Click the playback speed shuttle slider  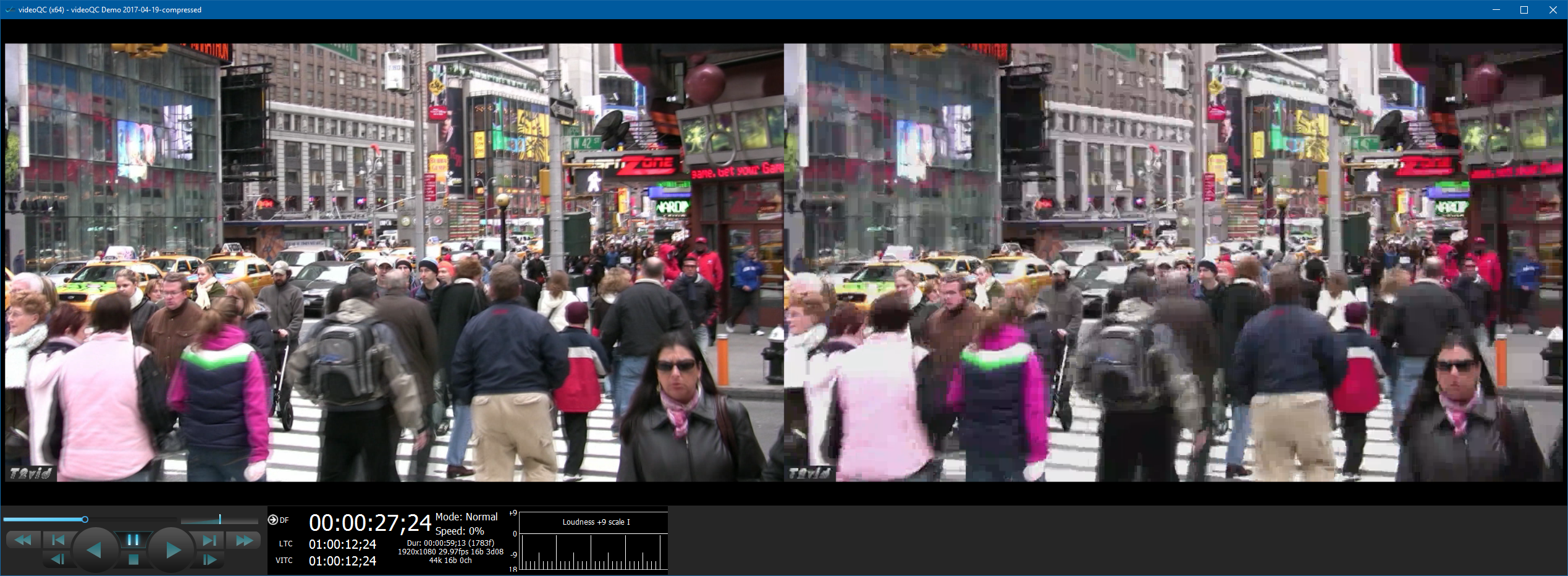(219, 520)
